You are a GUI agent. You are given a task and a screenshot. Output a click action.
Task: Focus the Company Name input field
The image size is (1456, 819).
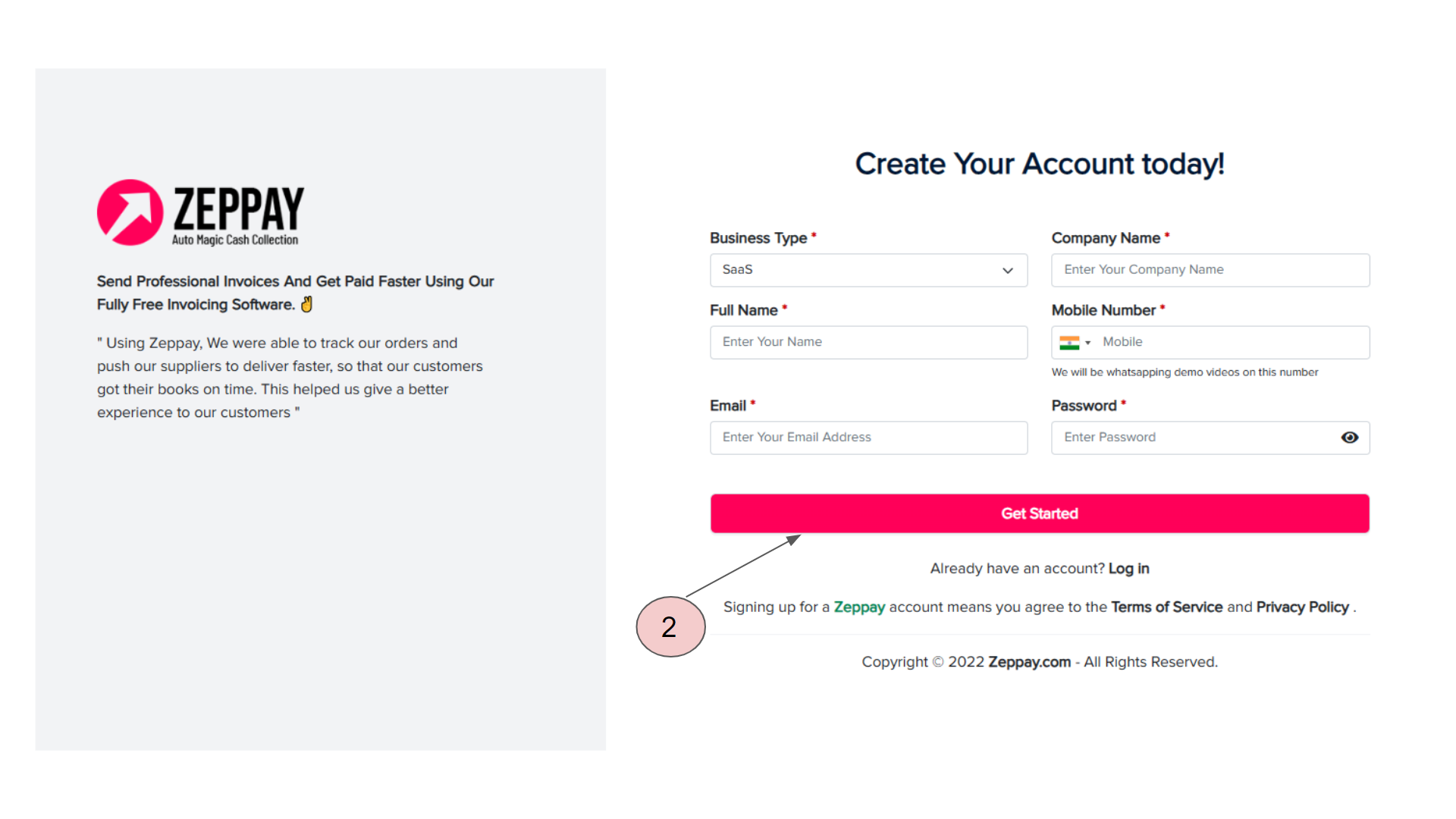(1210, 270)
